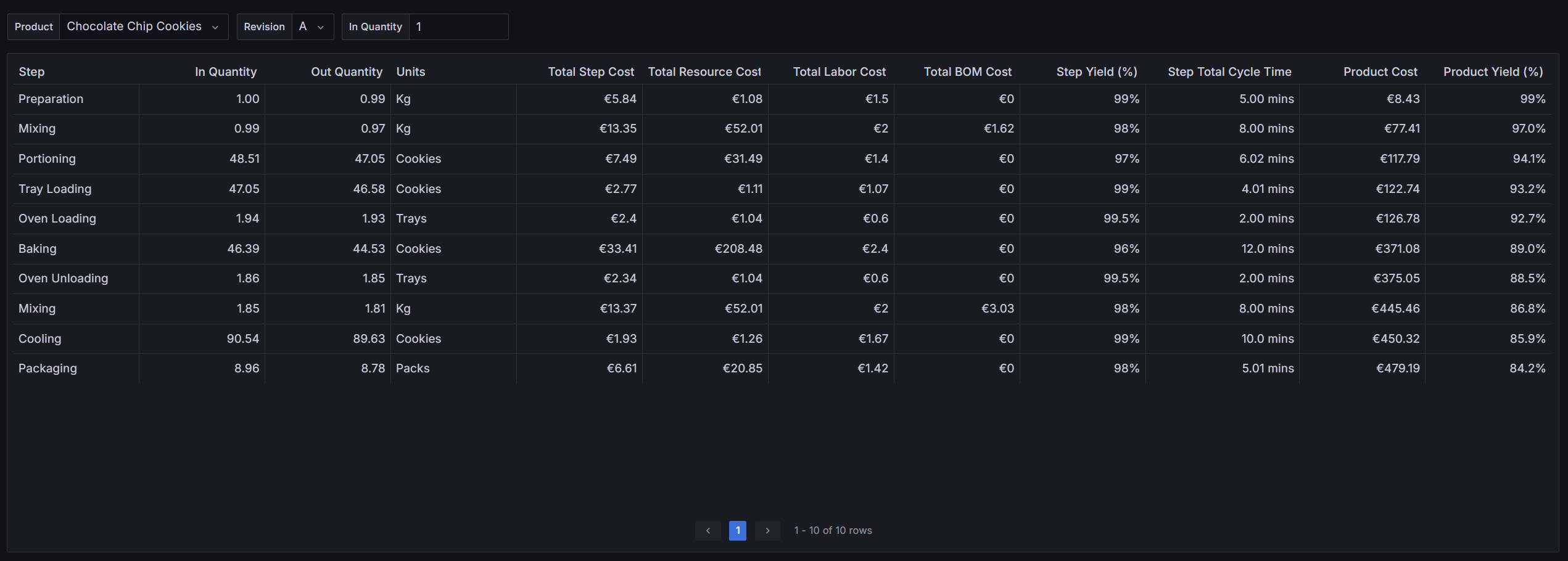Select the Baking step cell
1568x561 pixels.
[x=38, y=248]
